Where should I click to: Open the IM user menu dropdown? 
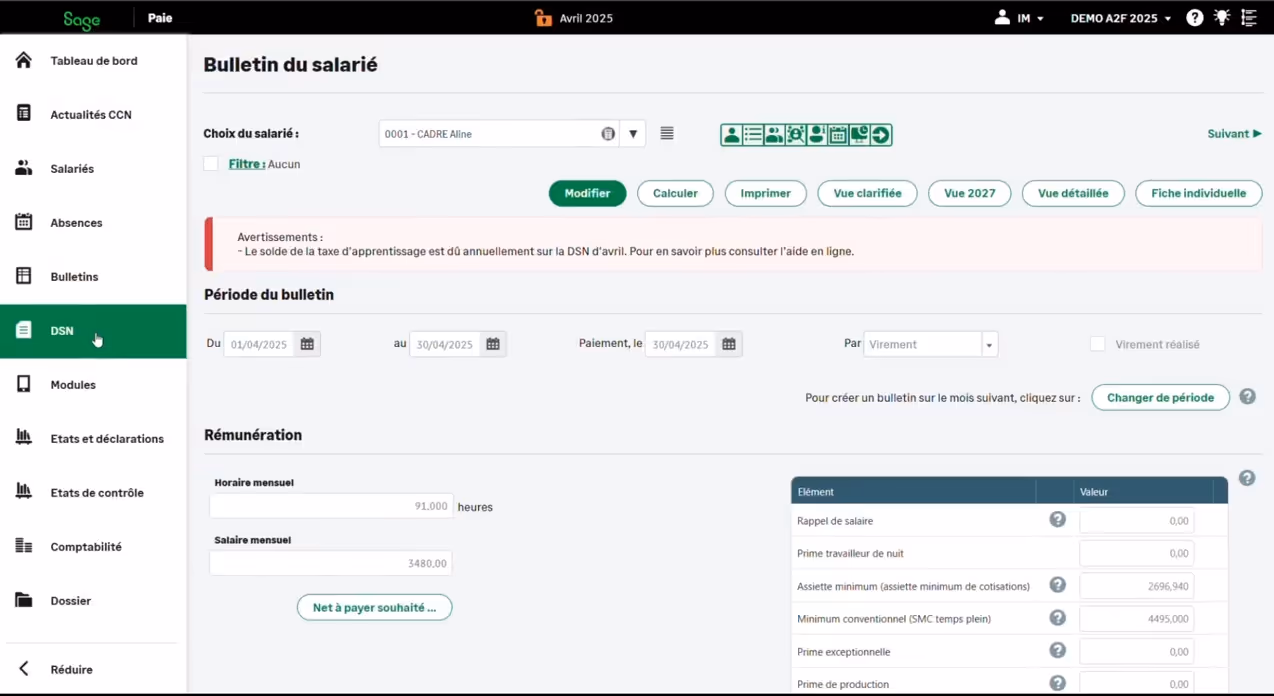pyautogui.click(x=1030, y=18)
